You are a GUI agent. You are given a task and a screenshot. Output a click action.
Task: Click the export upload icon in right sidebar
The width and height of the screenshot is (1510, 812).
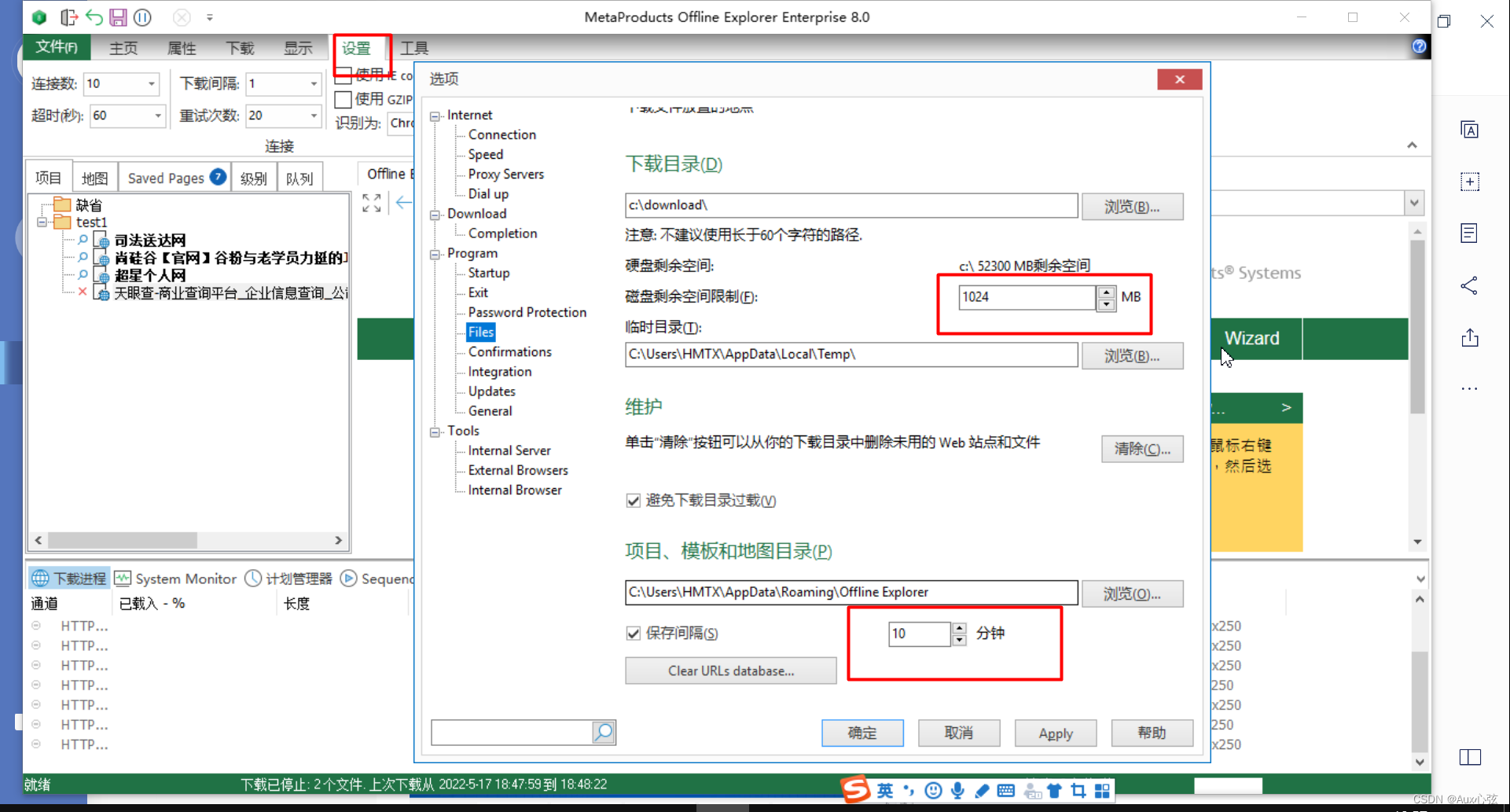[1470, 338]
